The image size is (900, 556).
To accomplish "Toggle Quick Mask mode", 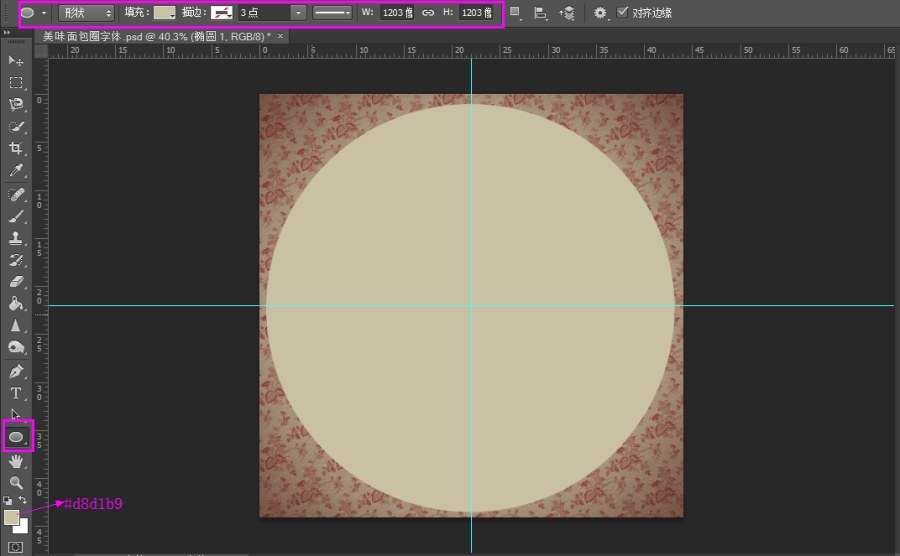I will tap(15, 547).
